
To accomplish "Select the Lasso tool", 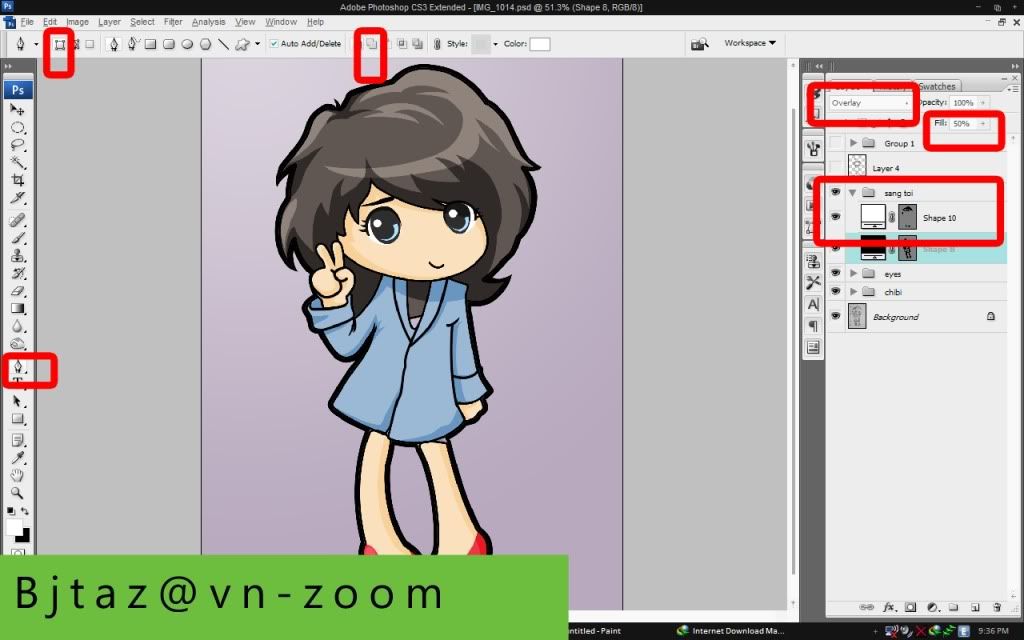I will (18, 145).
